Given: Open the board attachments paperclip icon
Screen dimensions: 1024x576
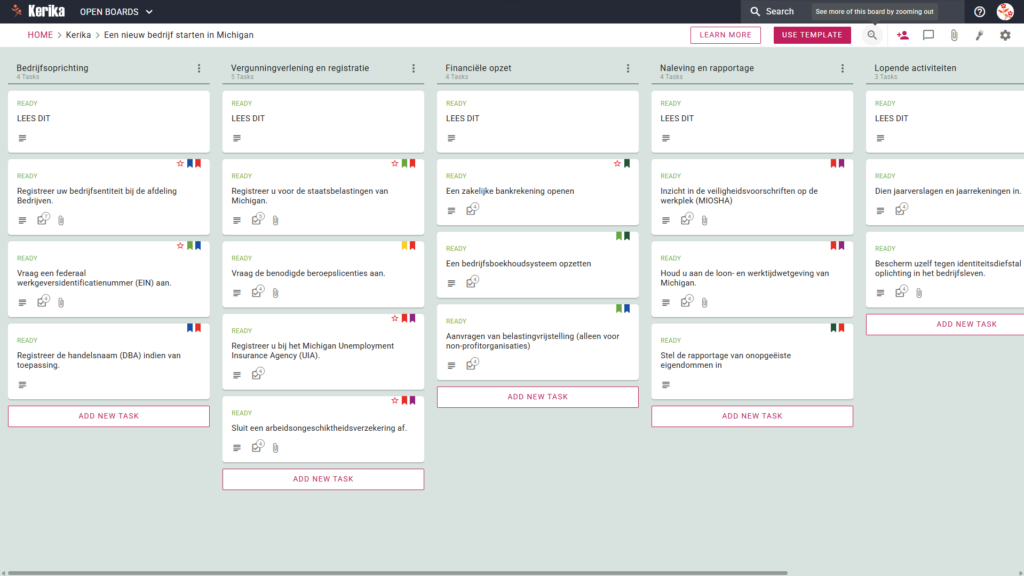Looking at the screenshot, I should pos(954,35).
